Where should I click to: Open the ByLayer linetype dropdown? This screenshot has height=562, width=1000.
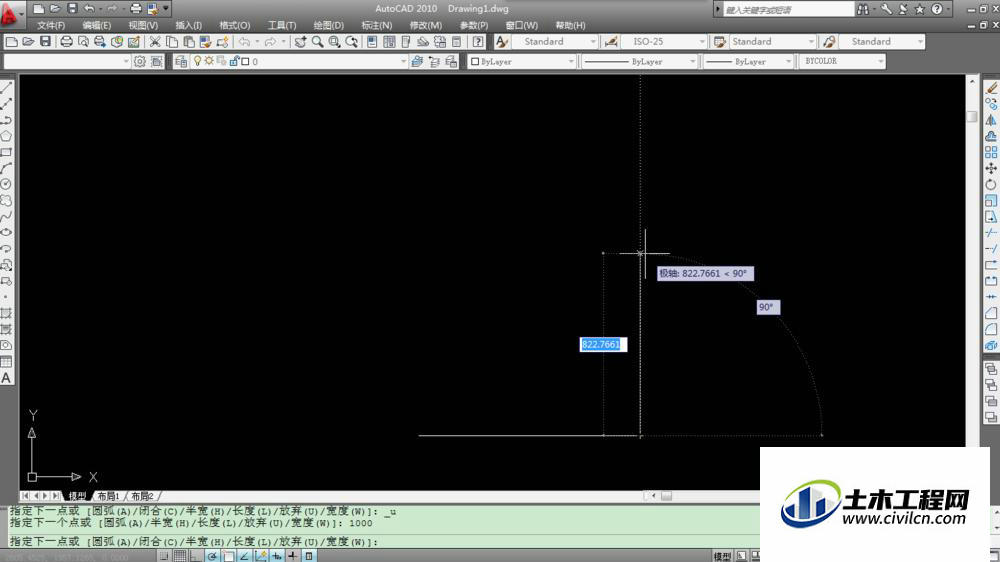[640, 61]
